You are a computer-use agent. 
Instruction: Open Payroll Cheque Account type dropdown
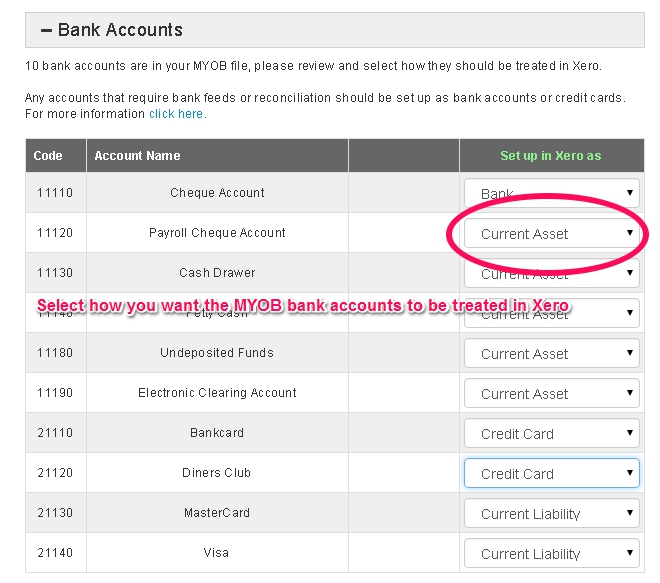click(x=551, y=234)
